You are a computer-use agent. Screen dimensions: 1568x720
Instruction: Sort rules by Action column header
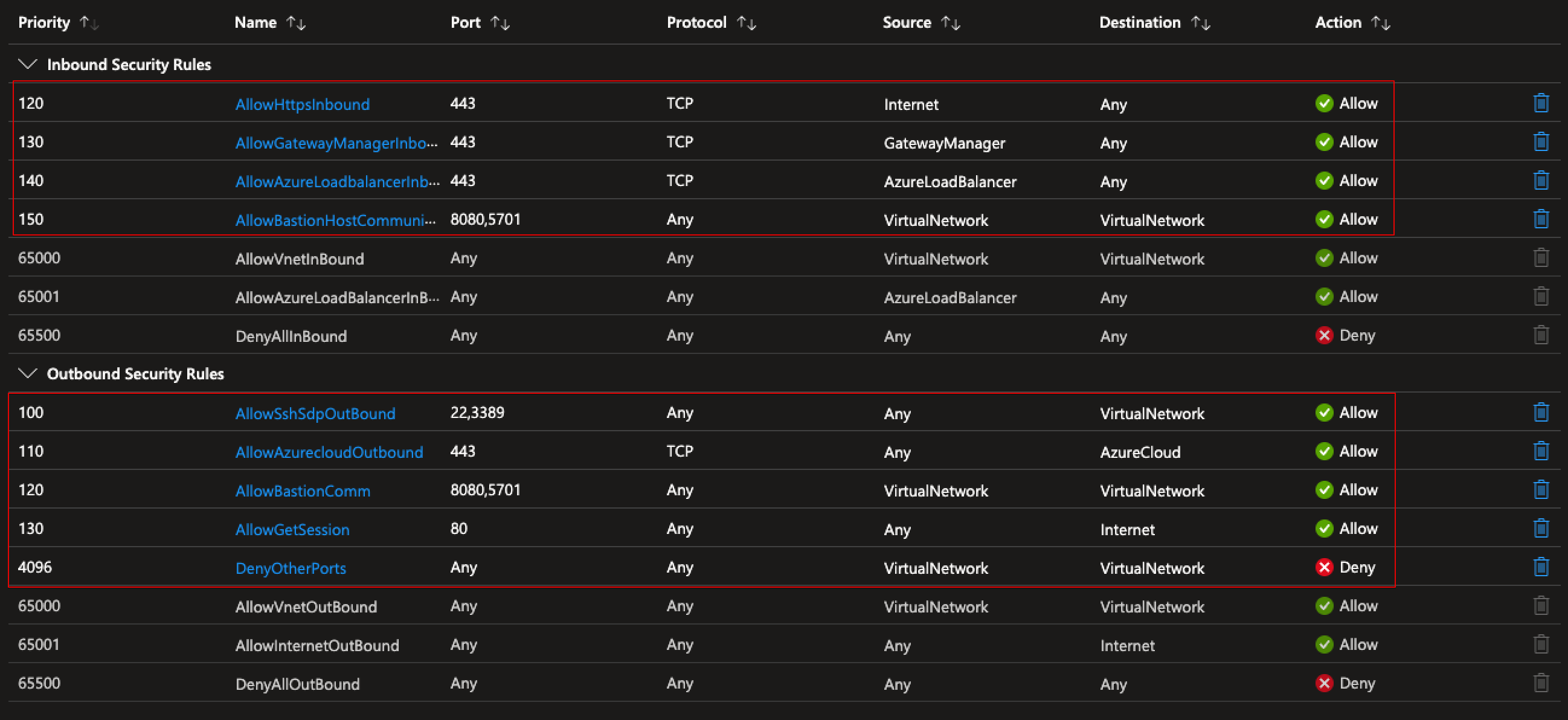click(1380, 23)
